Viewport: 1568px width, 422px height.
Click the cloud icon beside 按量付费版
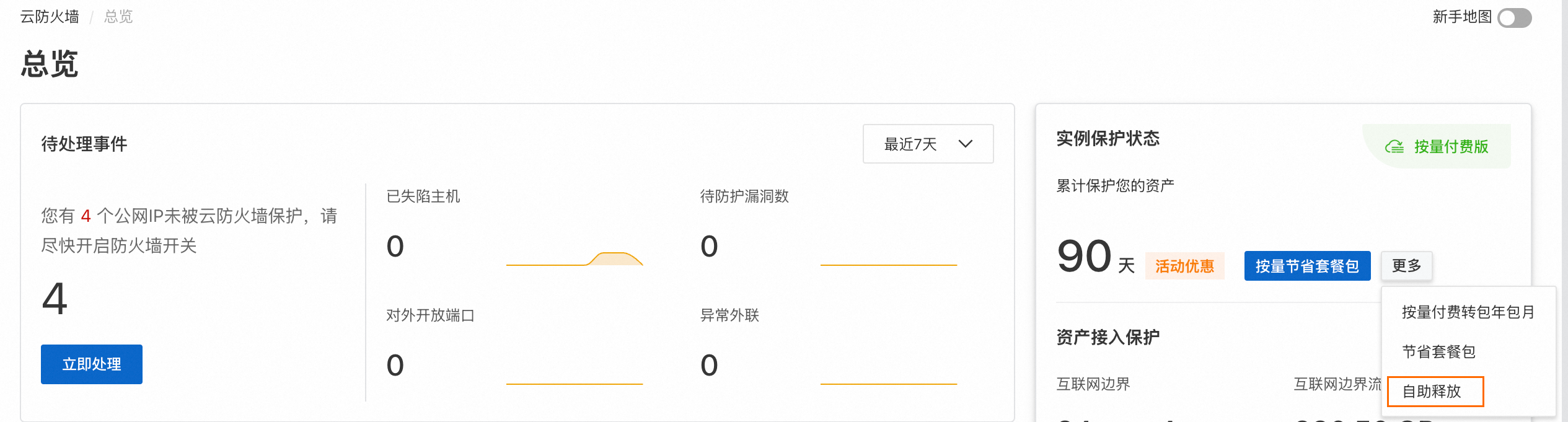tap(1394, 147)
